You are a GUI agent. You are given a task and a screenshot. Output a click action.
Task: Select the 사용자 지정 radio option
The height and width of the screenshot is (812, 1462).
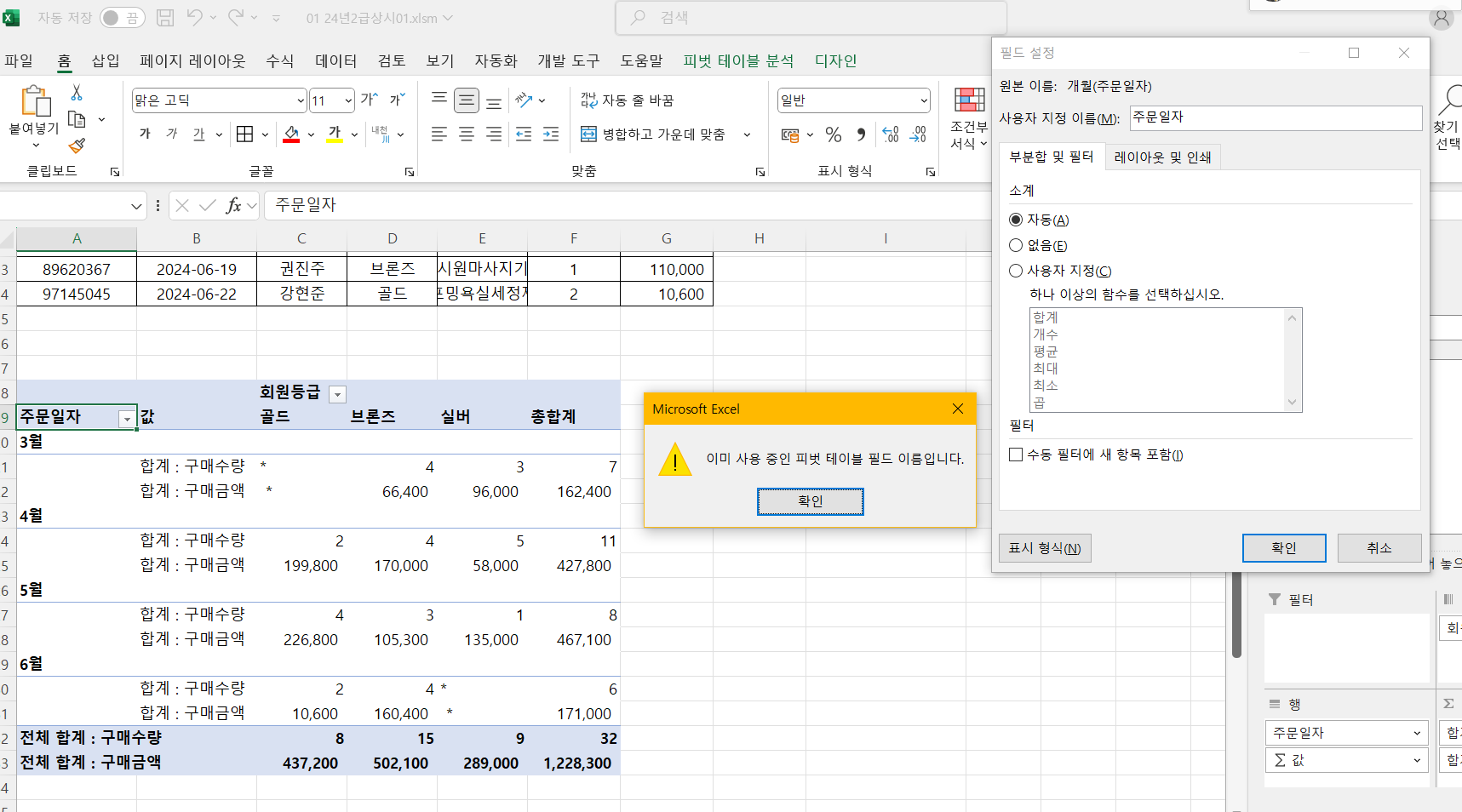pyautogui.click(x=1016, y=272)
